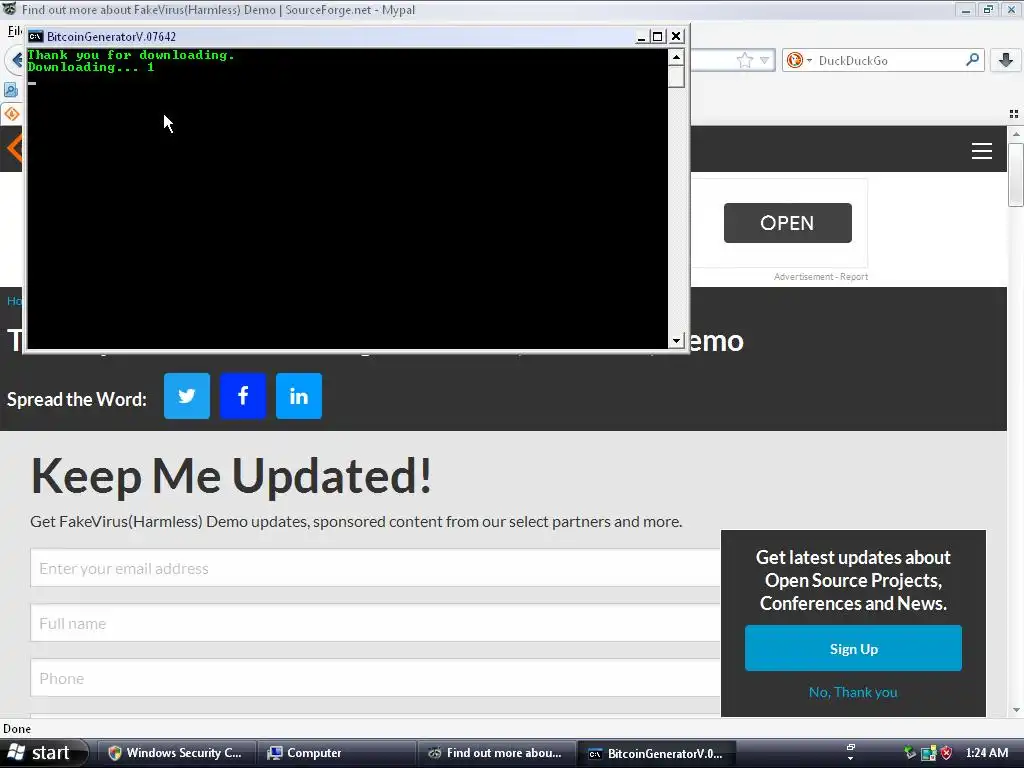Click the safely remove hardware tray icon
Viewport: 1024px width, 768px height.
(x=910, y=753)
